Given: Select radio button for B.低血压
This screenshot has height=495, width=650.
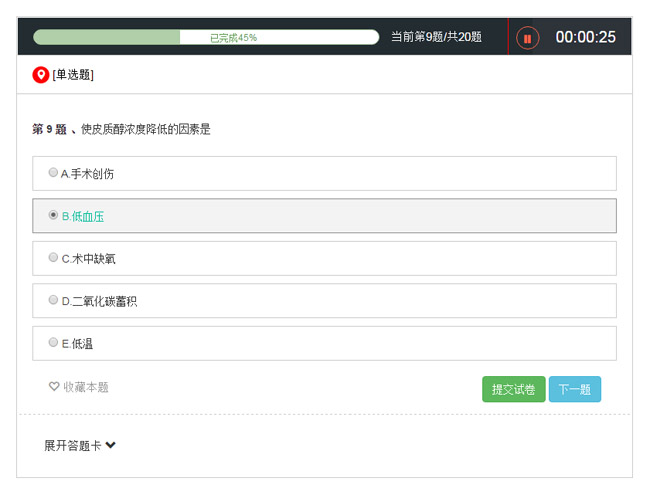Looking at the screenshot, I should point(53,215).
